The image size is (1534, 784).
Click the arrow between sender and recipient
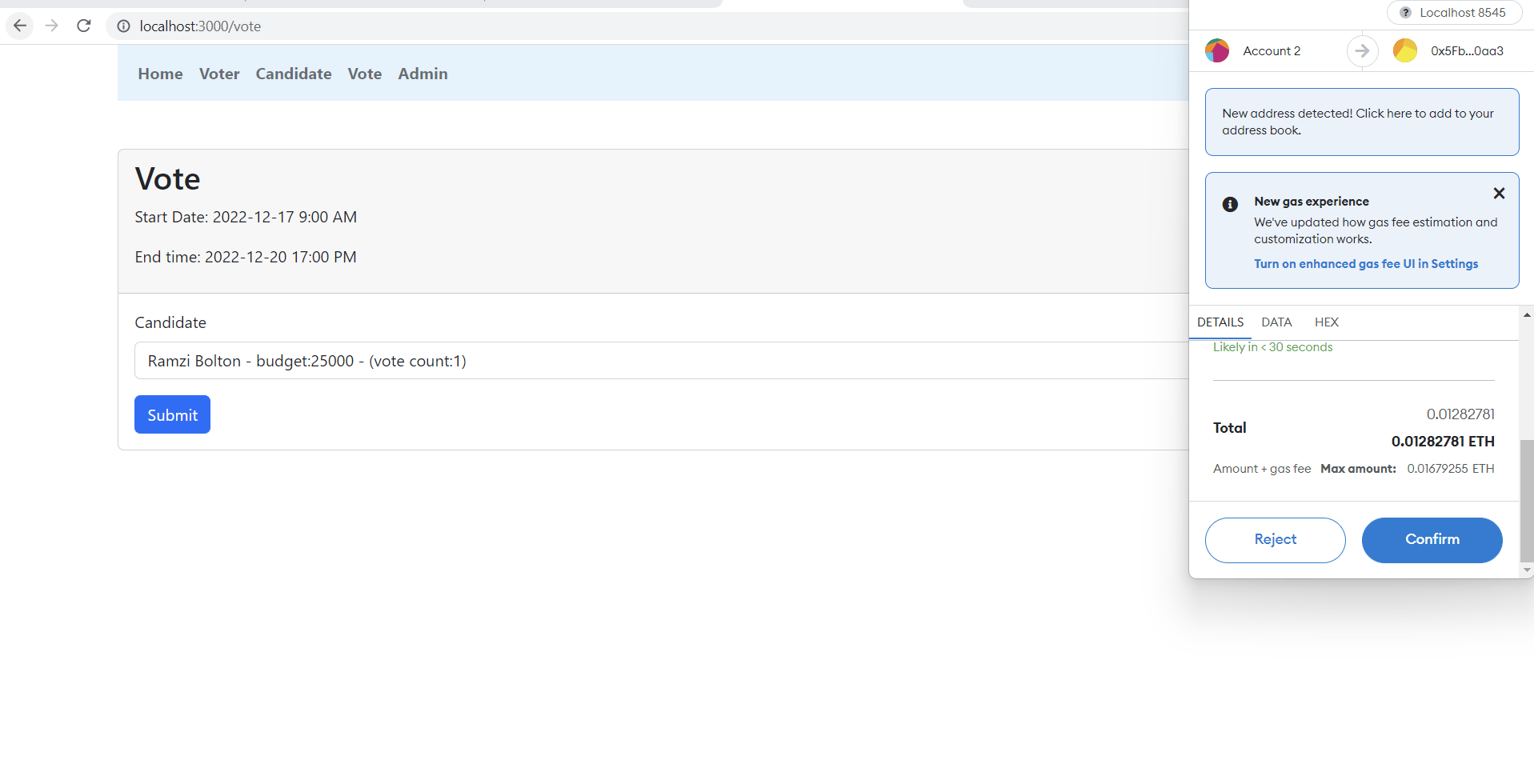coord(1362,50)
